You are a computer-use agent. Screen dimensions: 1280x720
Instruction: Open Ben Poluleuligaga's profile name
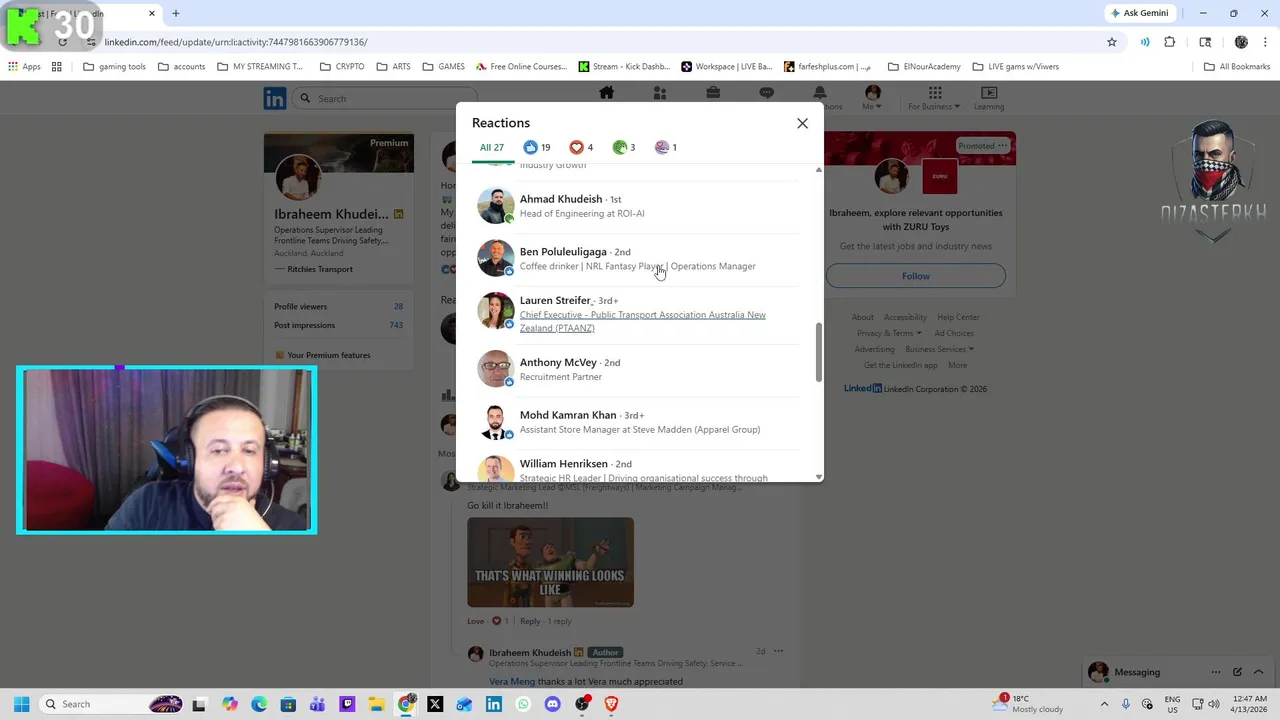click(x=563, y=252)
